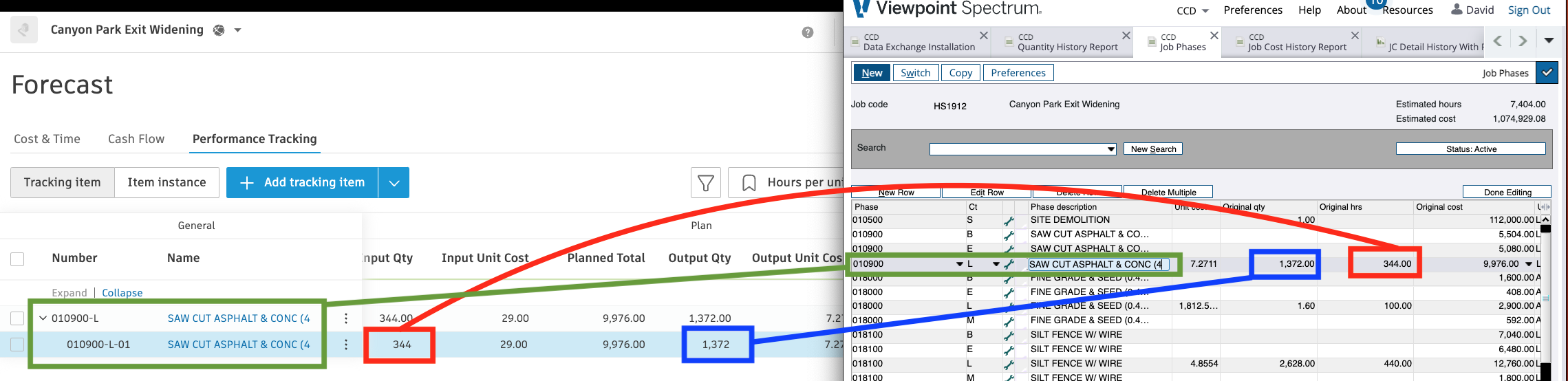This screenshot has height=381, width=1568.
Task: Open the Help menu in Spectrum
Action: [x=1309, y=10]
